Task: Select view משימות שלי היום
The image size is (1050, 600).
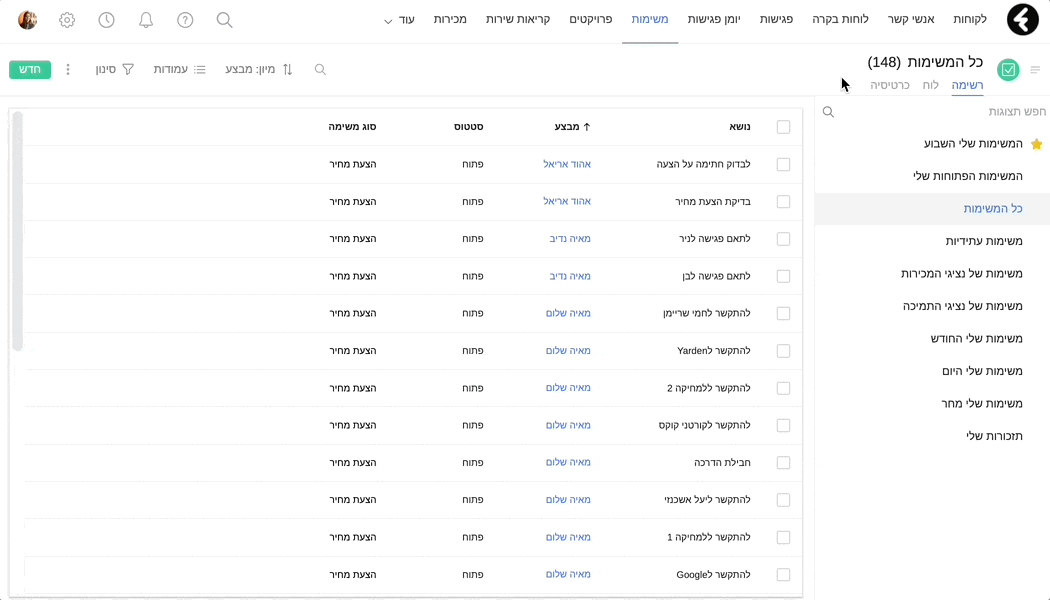Action: tap(982, 371)
